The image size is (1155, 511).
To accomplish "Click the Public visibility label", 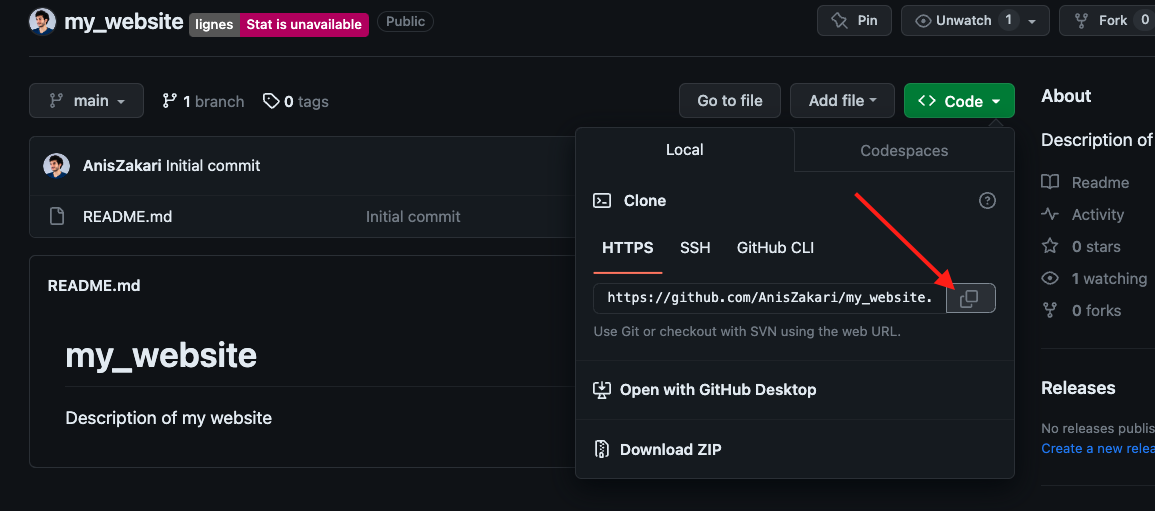I will 405,21.
